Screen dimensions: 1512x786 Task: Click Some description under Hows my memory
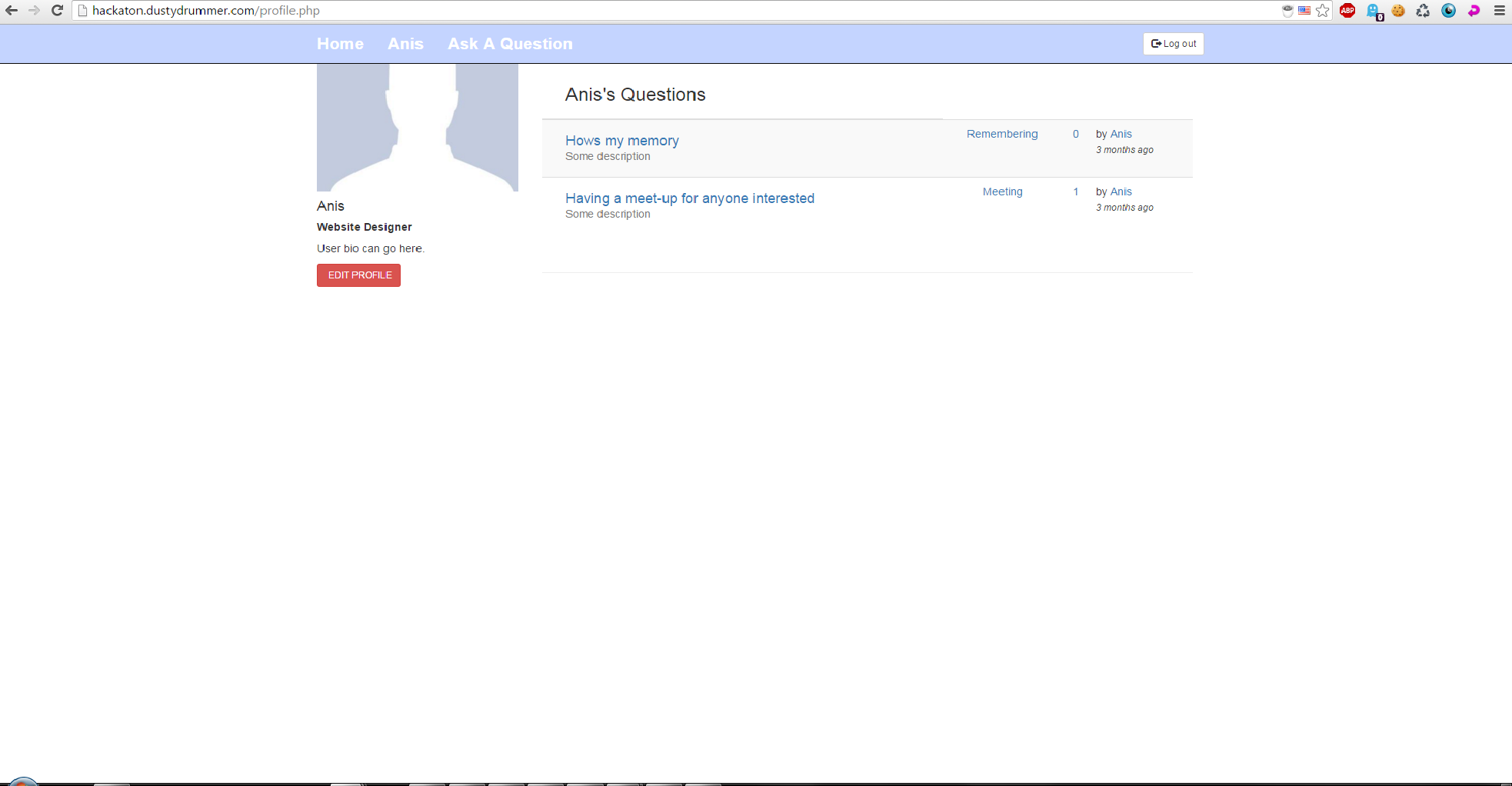pyautogui.click(x=608, y=156)
